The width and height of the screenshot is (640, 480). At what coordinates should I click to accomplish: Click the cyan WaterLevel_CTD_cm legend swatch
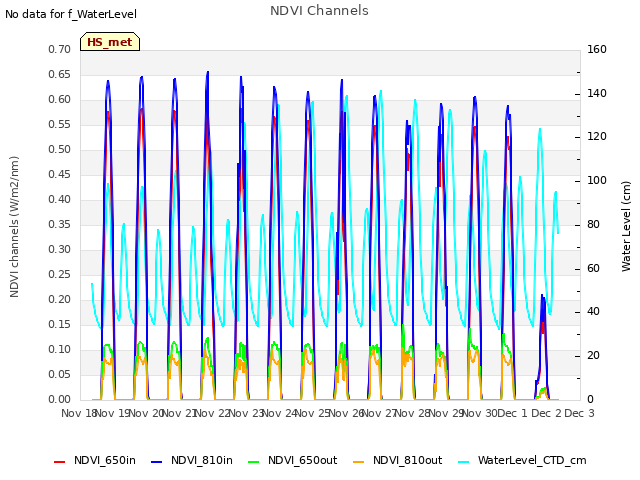pos(463,462)
